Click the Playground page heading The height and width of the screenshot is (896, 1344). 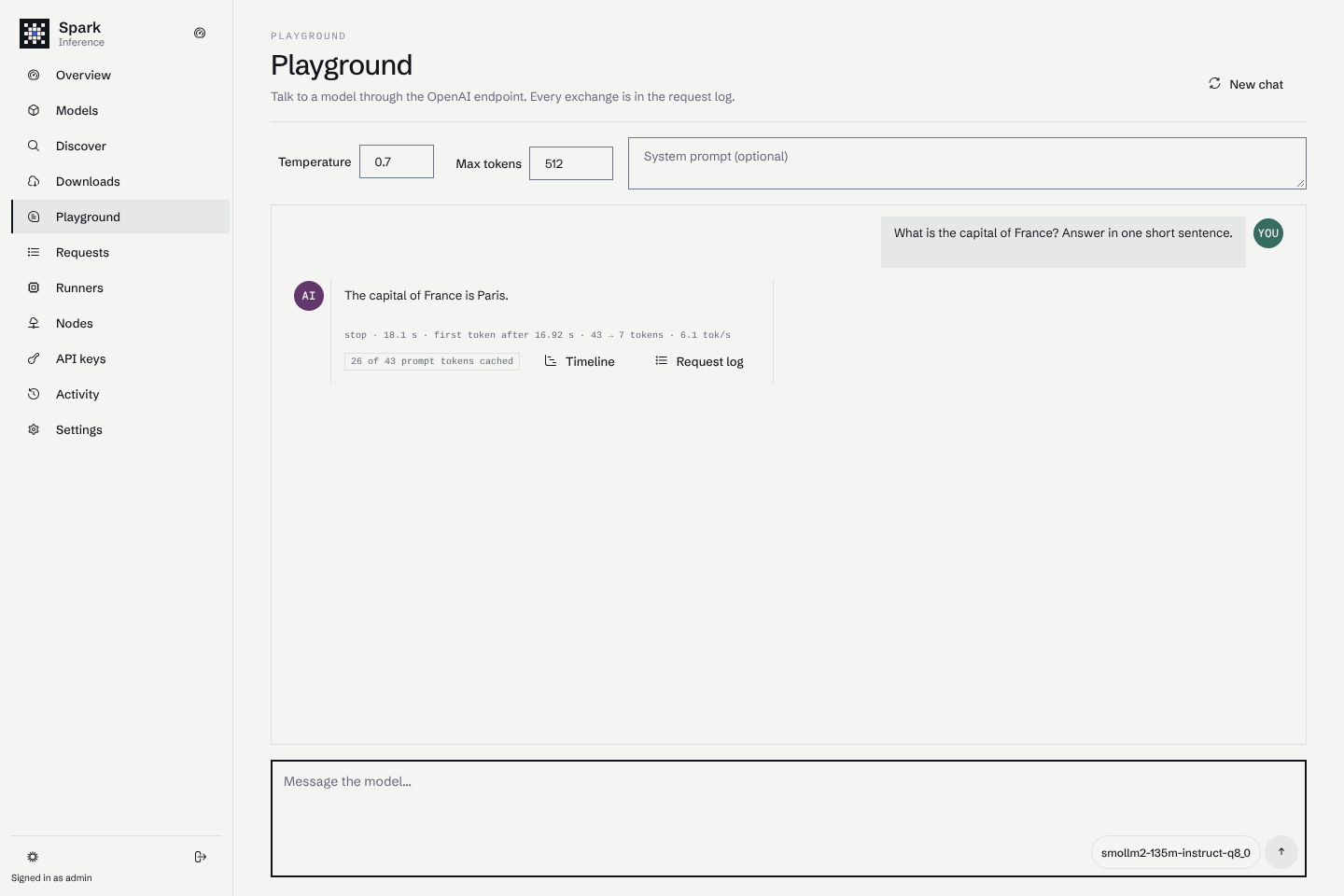(x=342, y=65)
